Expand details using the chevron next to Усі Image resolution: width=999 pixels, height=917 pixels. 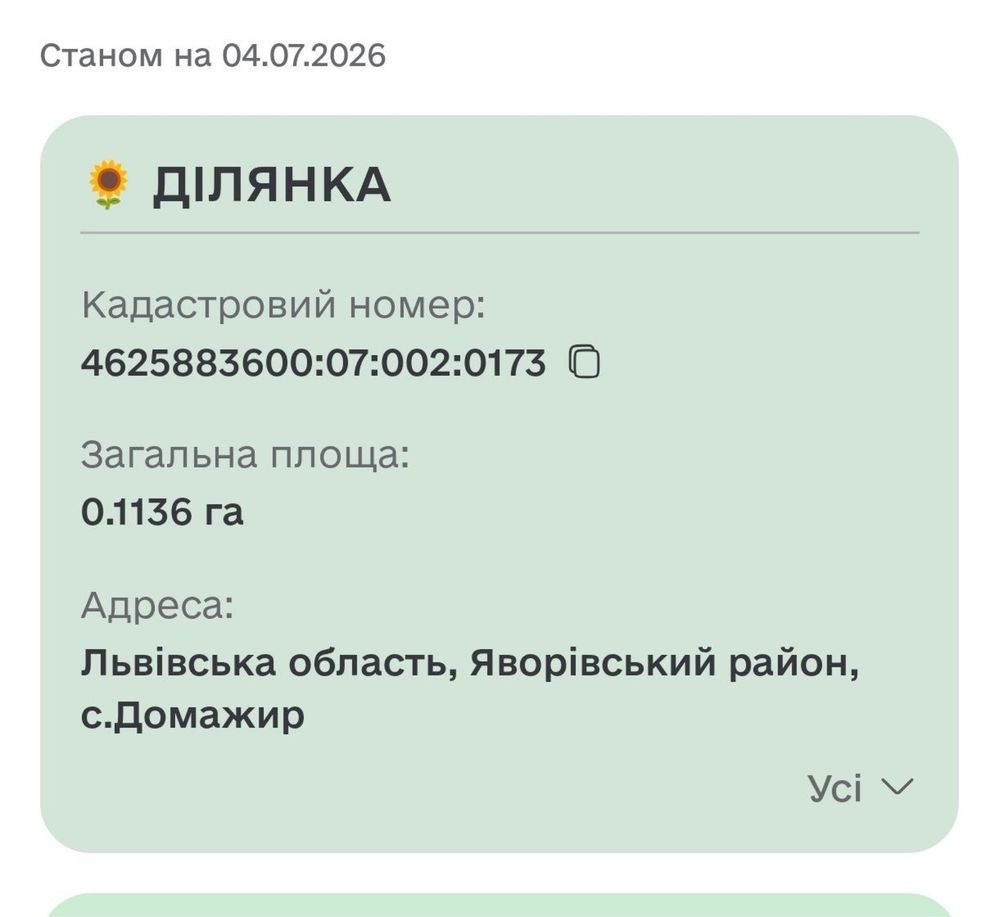click(x=896, y=786)
